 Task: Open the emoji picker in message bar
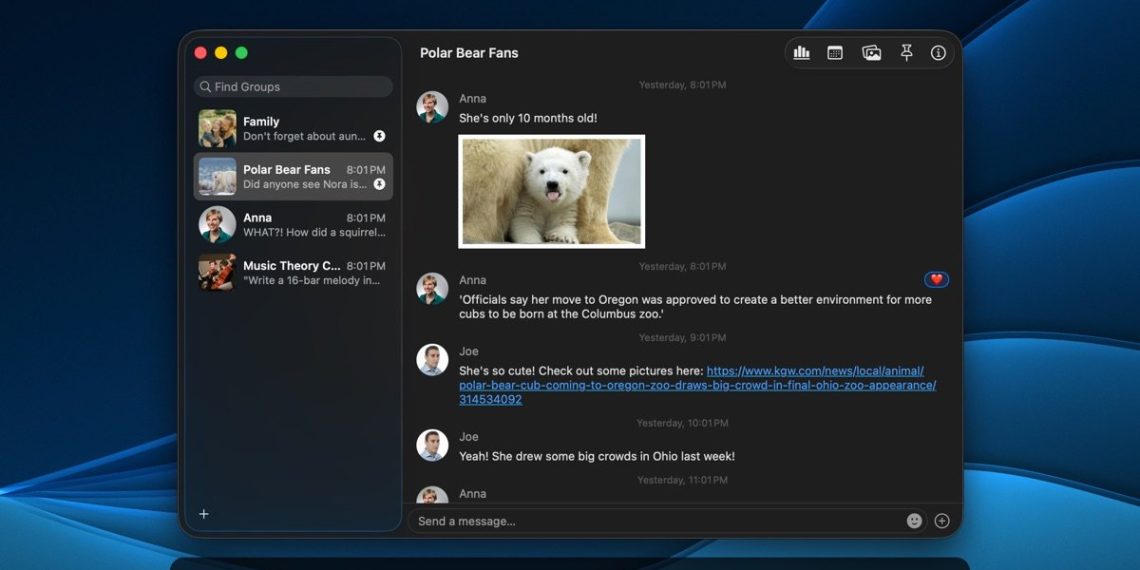tap(914, 521)
